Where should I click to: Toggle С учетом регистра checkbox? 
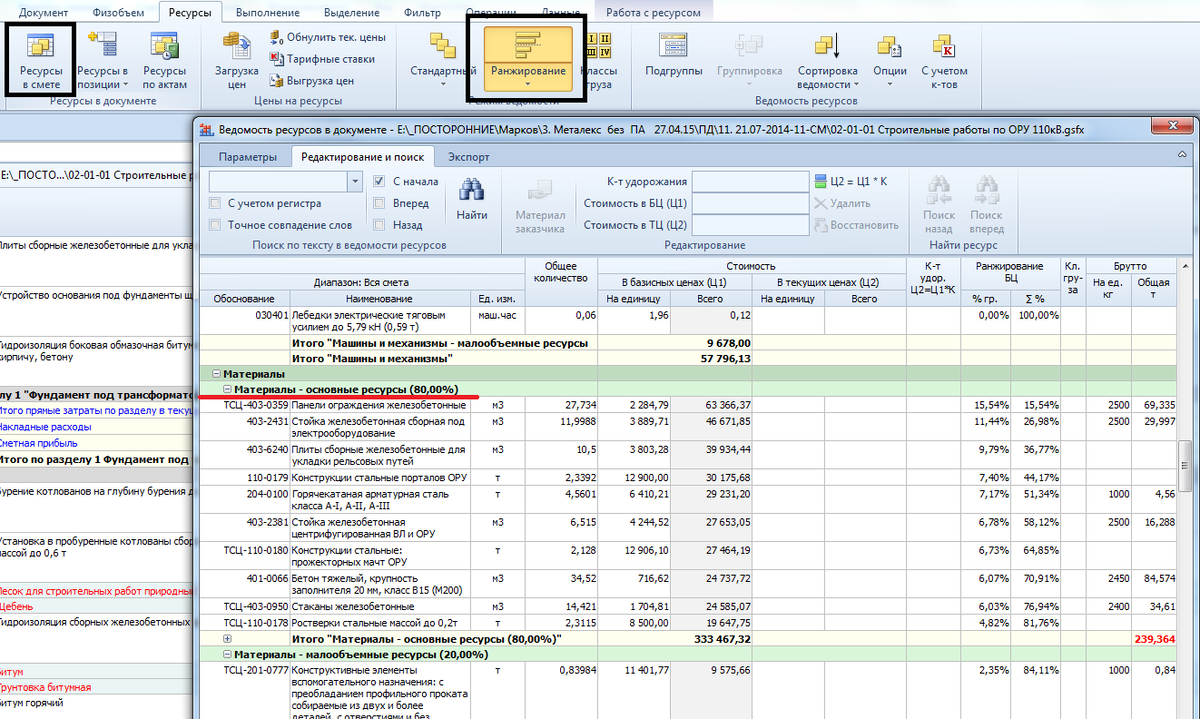[x=215, y=203]
